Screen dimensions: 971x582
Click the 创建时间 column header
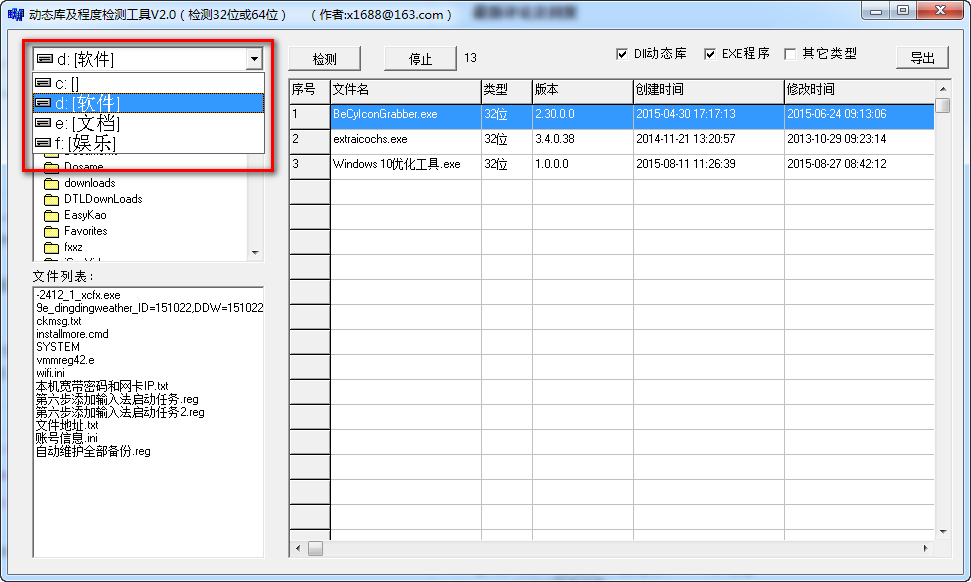[x=708, y=90]
